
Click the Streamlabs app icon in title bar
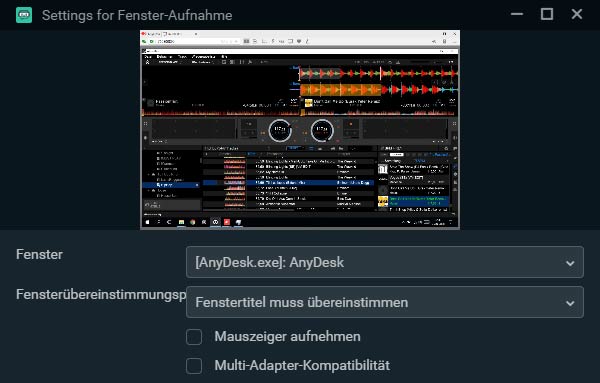(x=24, y=15)
